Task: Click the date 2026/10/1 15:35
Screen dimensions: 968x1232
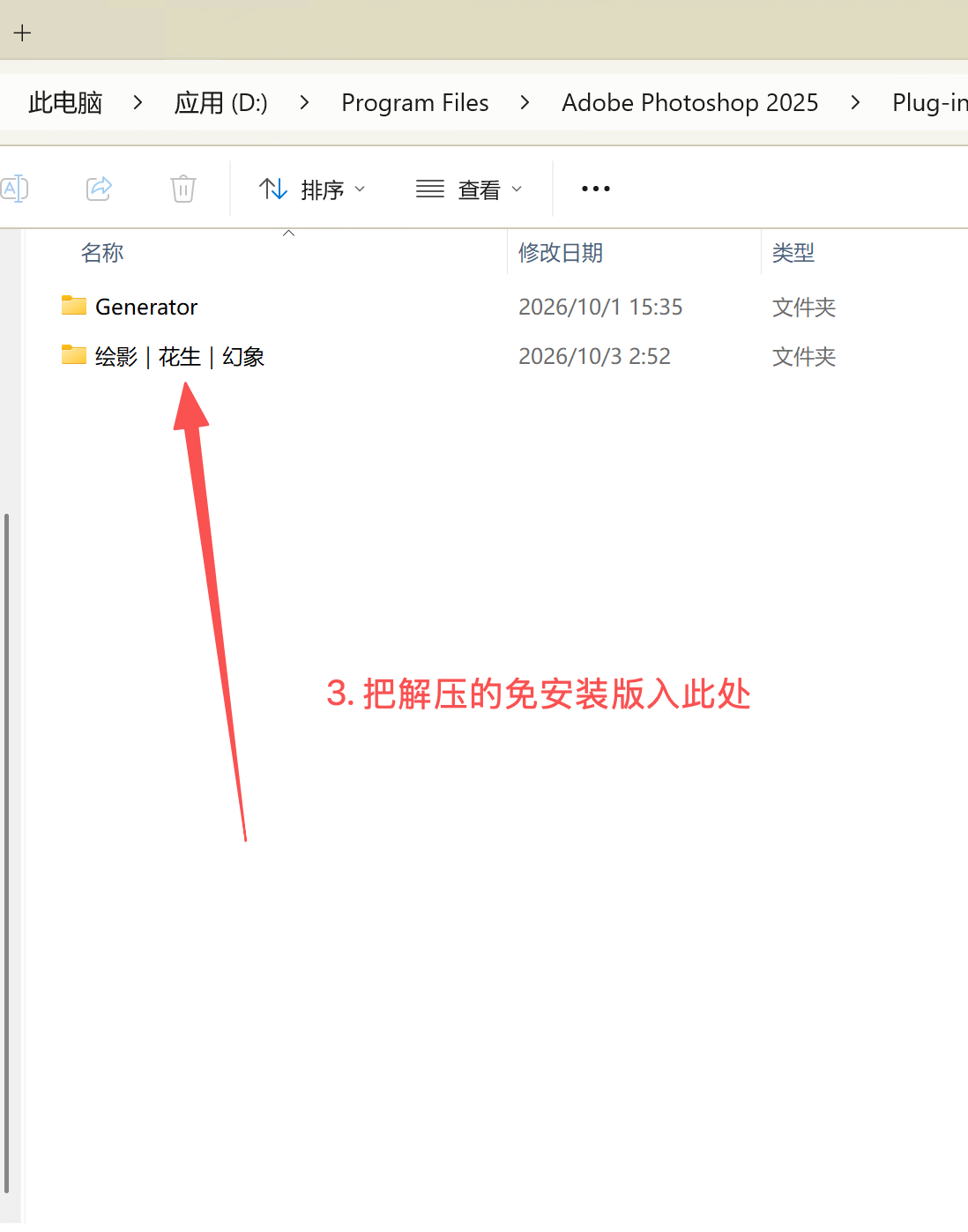Action: 600,307
